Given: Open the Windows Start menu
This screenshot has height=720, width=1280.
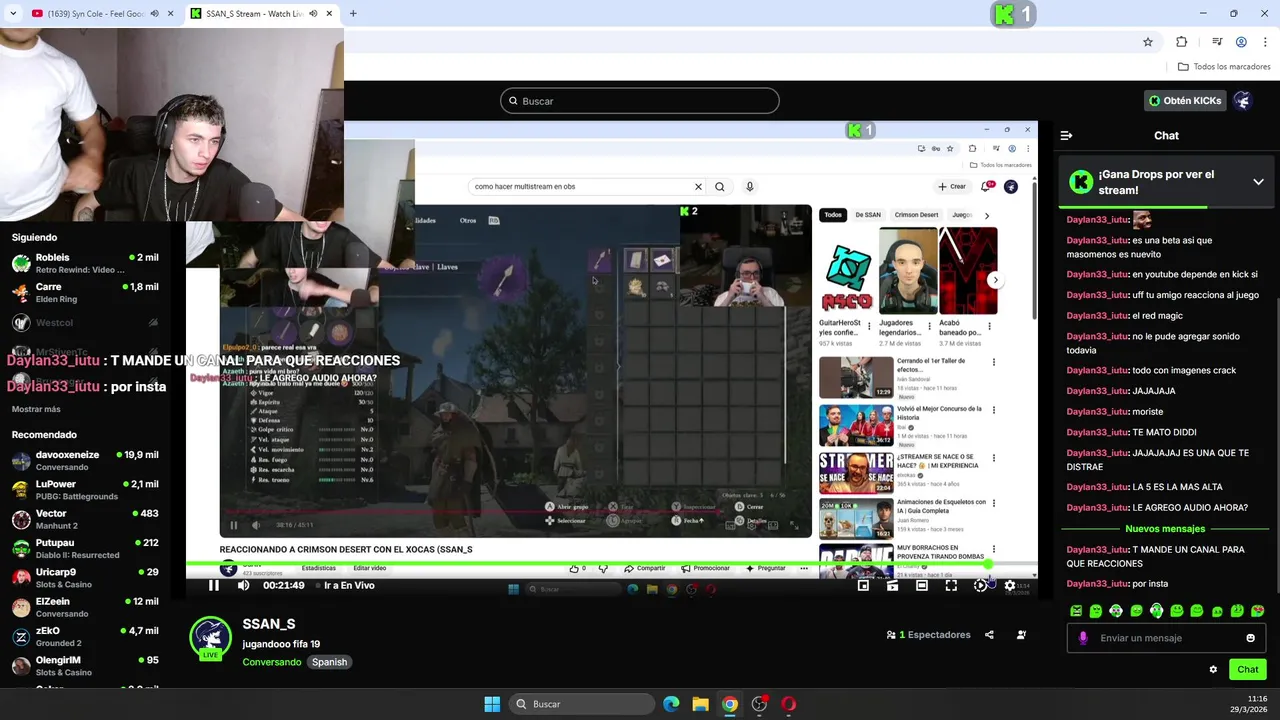Looking at the screenshot, I should click(x=492, y=704).
